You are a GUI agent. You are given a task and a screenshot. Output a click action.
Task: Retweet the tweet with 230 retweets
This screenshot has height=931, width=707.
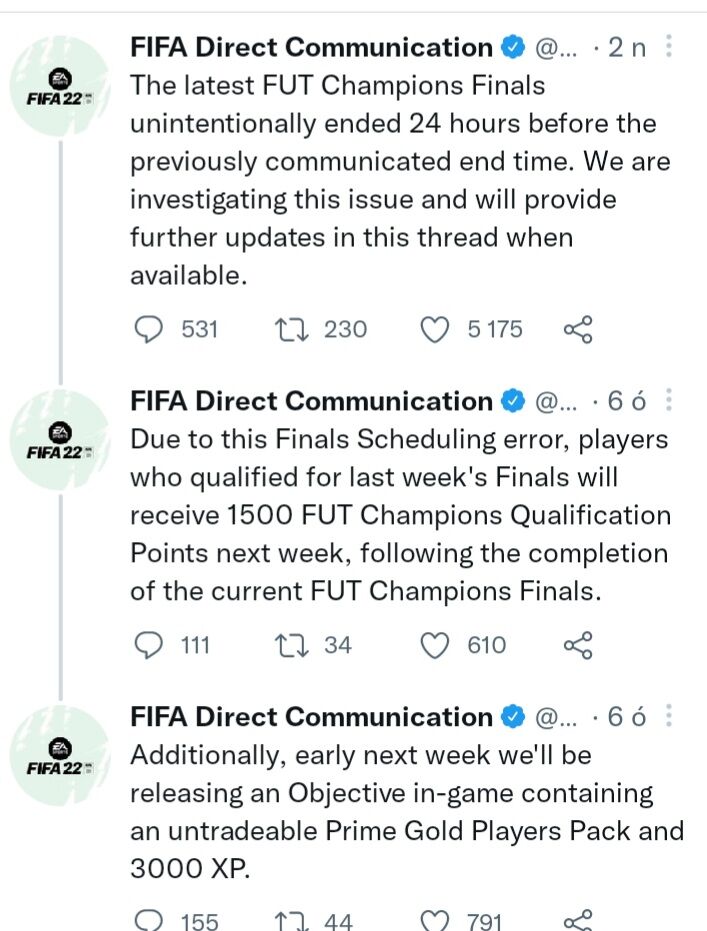point(290,329)
